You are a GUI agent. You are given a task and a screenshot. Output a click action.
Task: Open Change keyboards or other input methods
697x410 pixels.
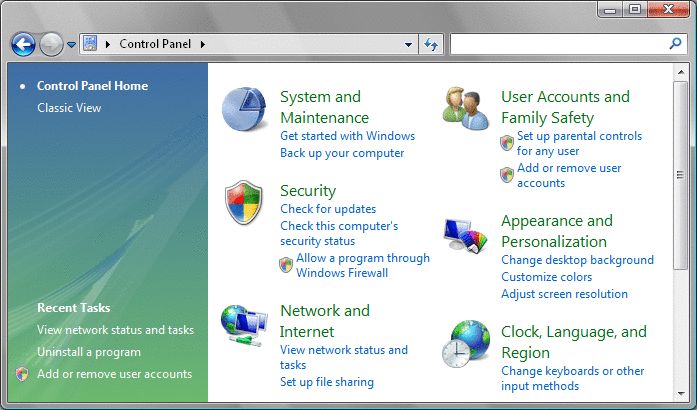click(573, 378)
